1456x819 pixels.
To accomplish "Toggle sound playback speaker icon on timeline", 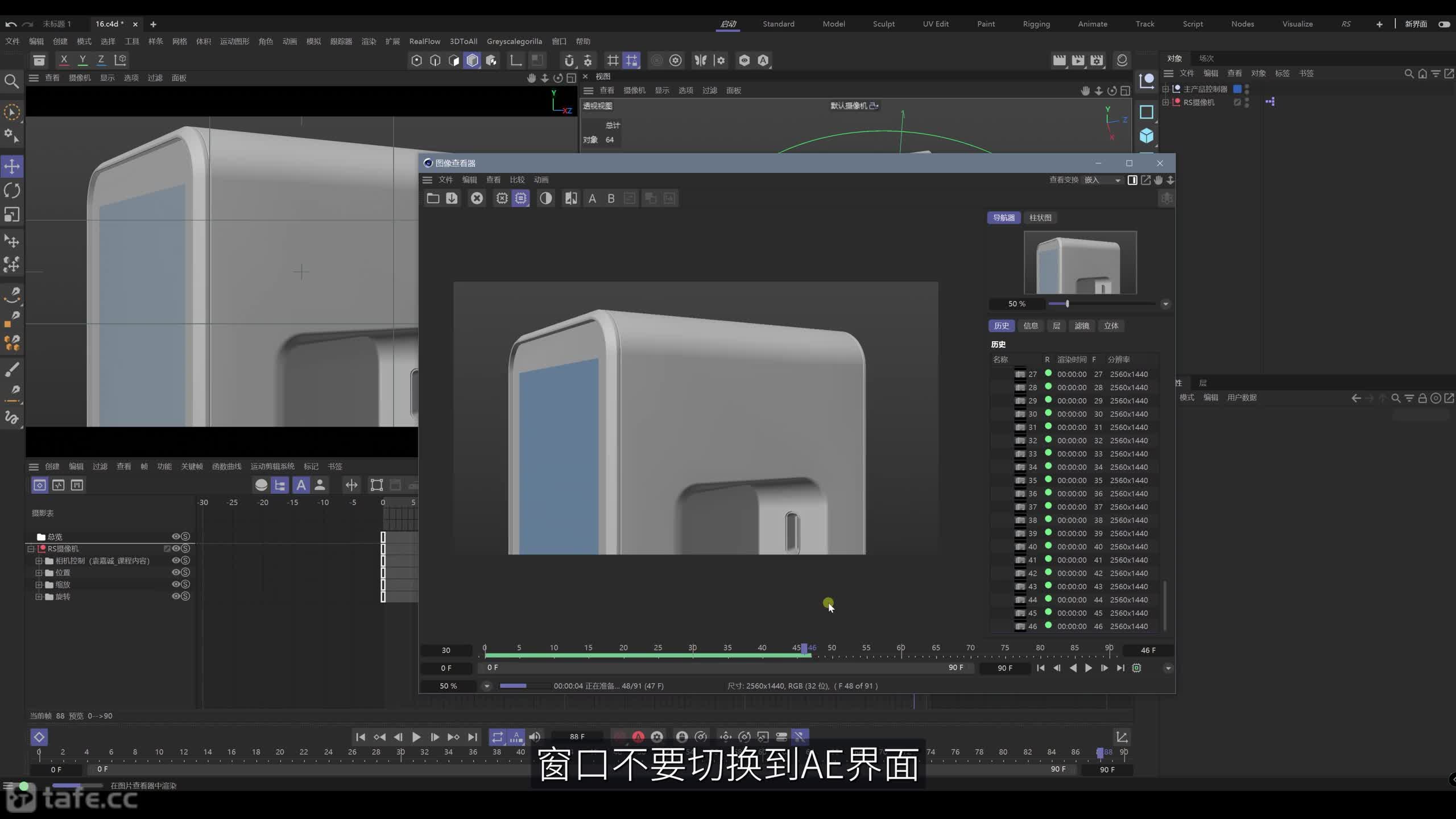I will pos(535,737).
